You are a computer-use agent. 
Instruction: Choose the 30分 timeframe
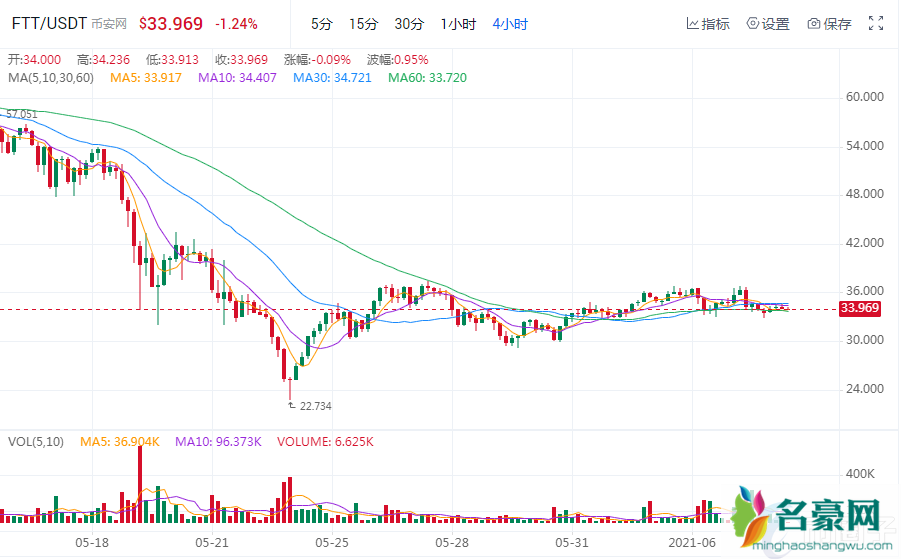click(408, 24)
